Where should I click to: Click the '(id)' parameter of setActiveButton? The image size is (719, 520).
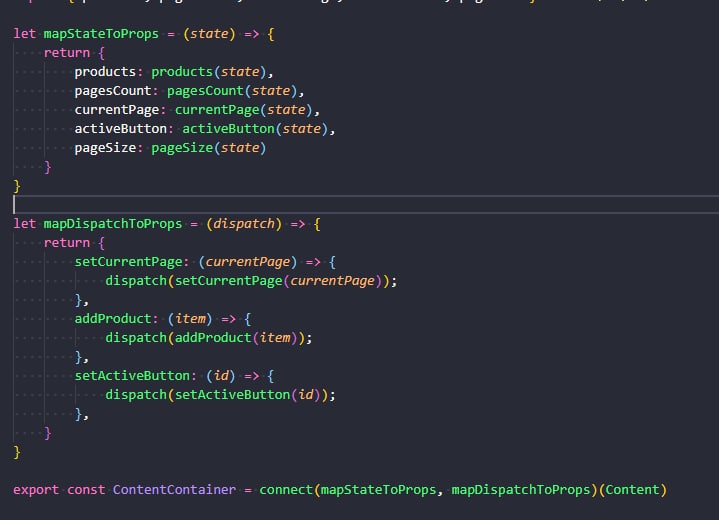(x=220, y=376)
